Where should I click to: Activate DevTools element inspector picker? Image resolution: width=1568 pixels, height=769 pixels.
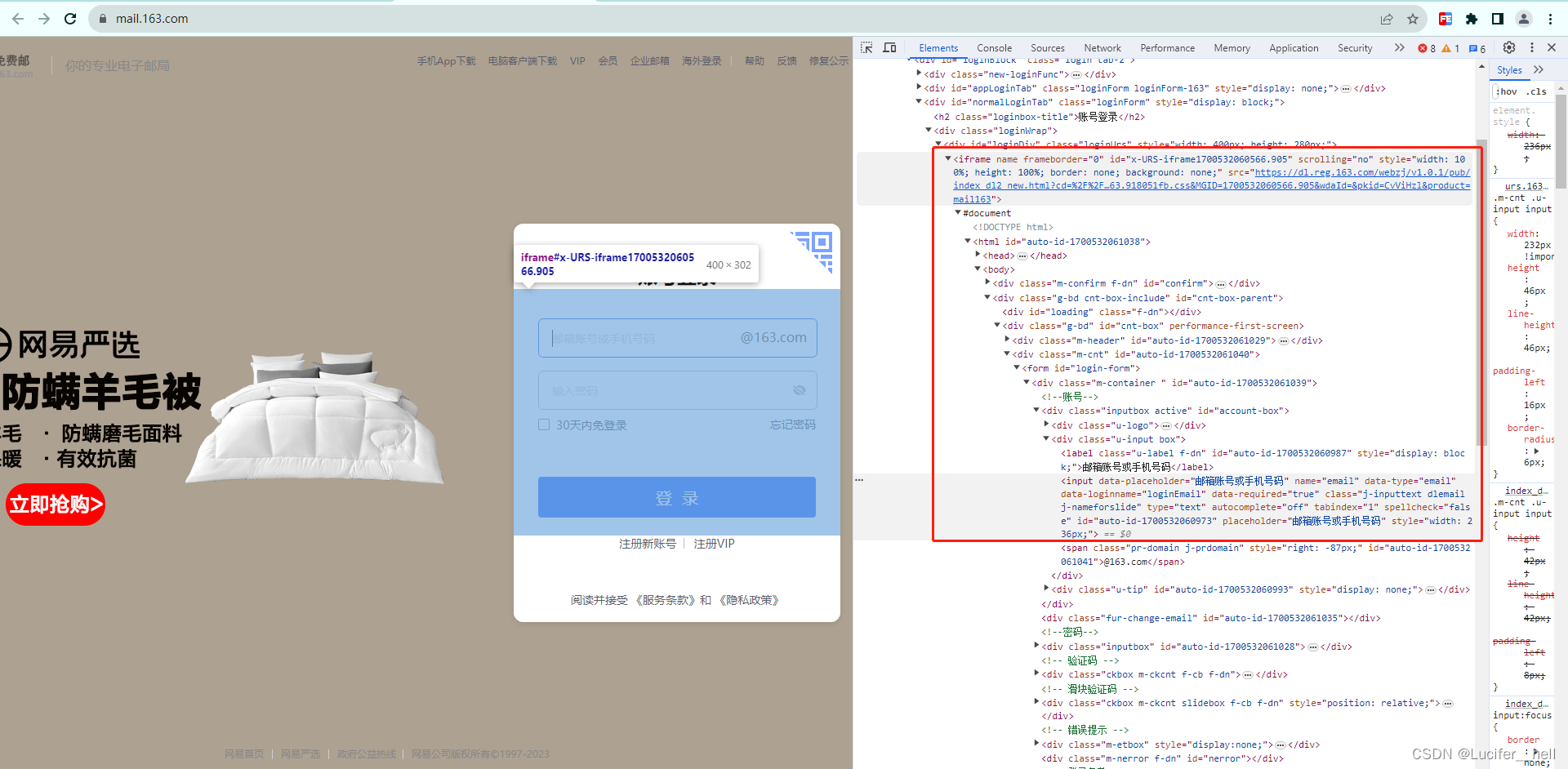(x=867, y=48)
